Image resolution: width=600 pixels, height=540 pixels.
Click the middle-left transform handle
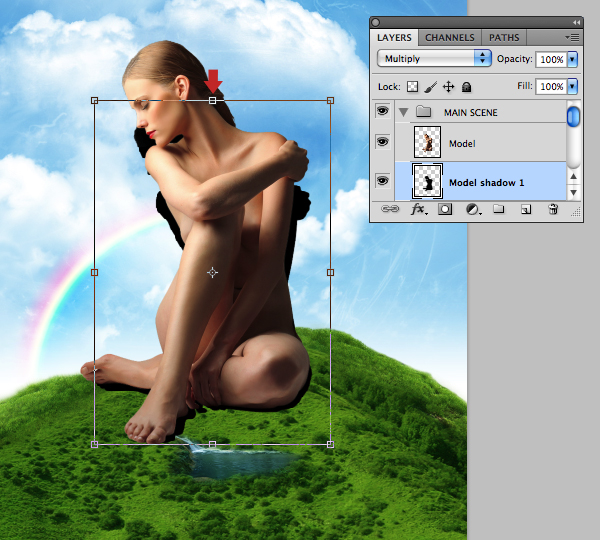(95, 272)
